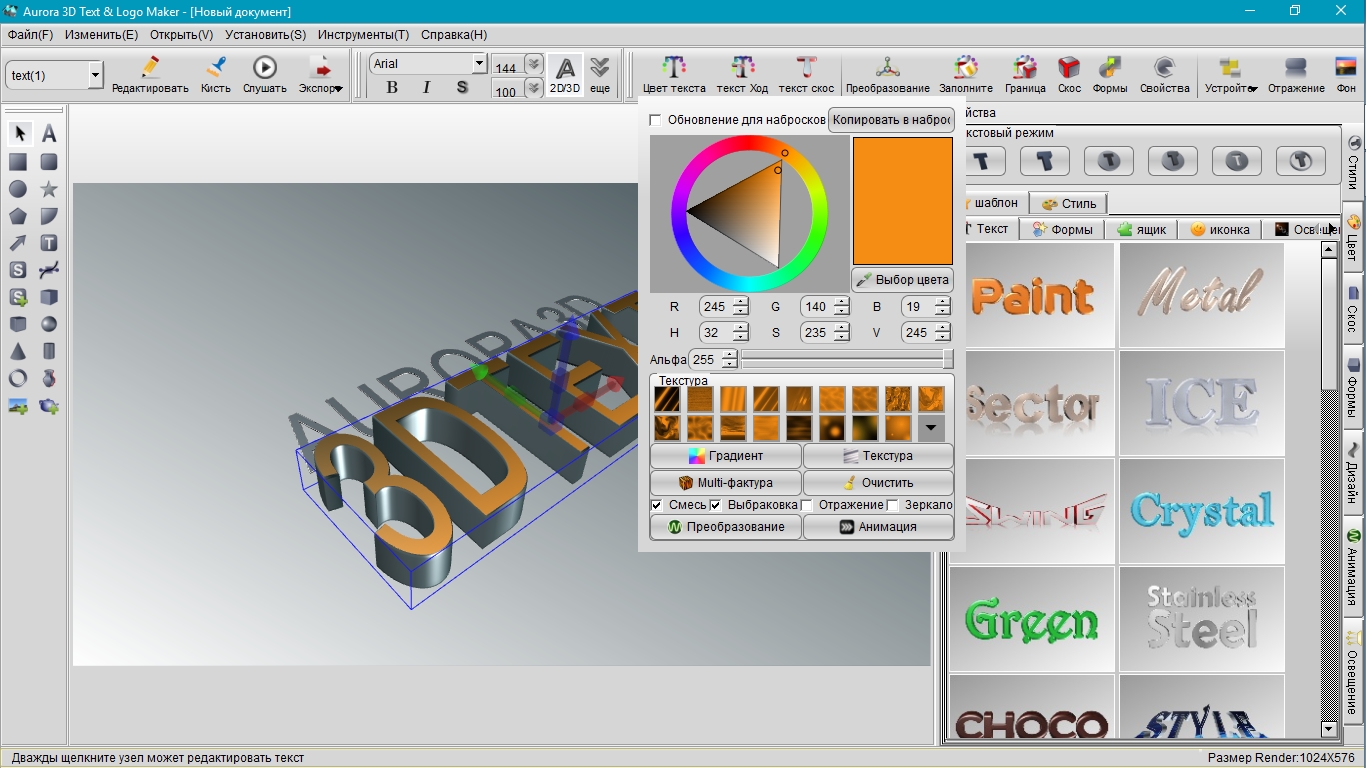Enable the Зеркало checkbox
1366x768 pixels.
(893, 505)
